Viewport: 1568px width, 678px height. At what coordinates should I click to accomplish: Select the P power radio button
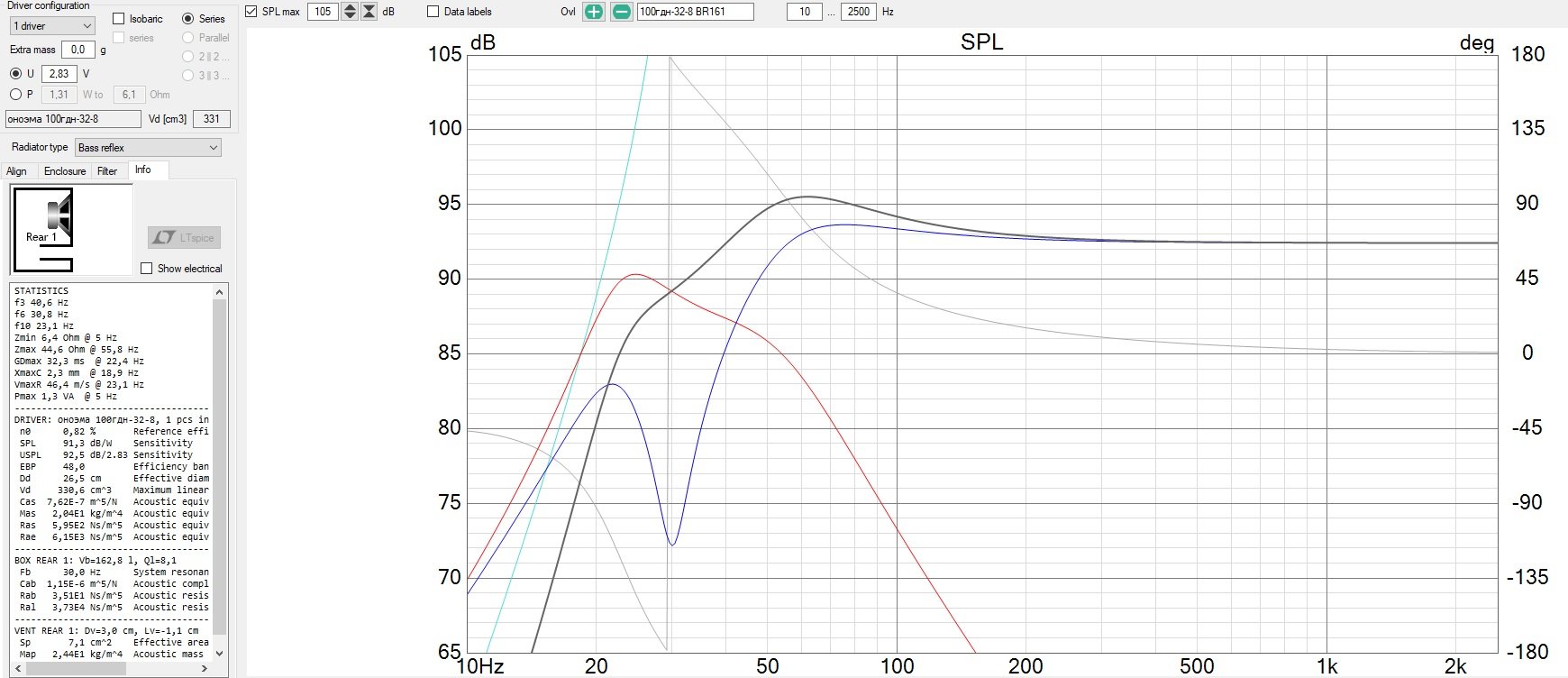[15, 95]
